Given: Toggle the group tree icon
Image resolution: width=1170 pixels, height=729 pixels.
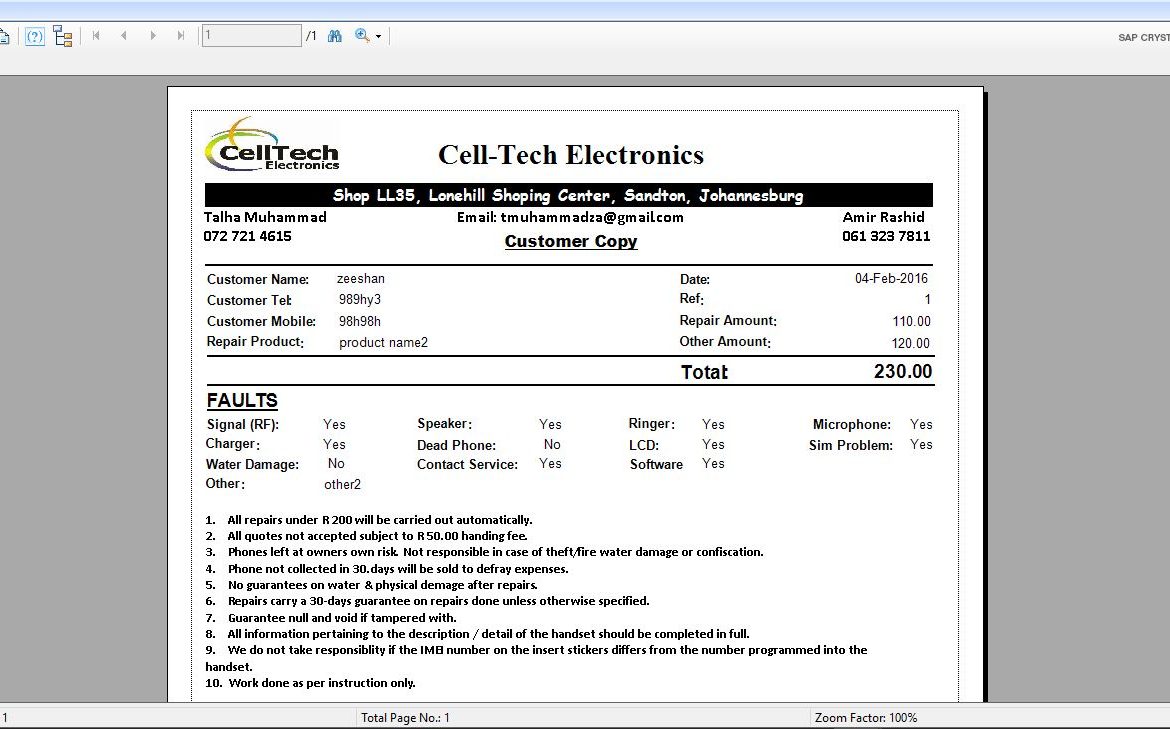Looking at the screenshot, I should pyautogui.click(x=63, y=37).
